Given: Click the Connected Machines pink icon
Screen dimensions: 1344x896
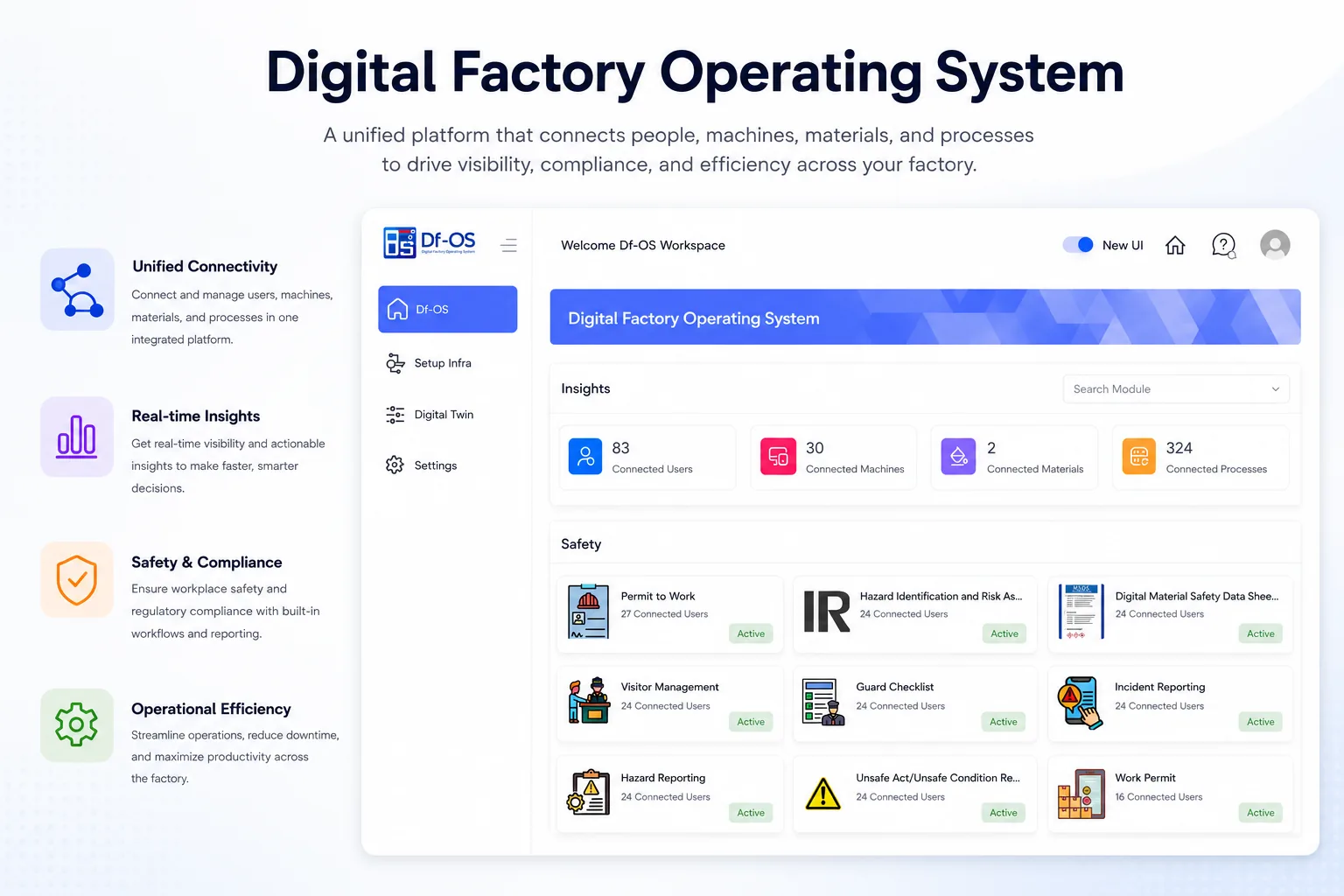Looking at the screenshot, I should point(778,457).
